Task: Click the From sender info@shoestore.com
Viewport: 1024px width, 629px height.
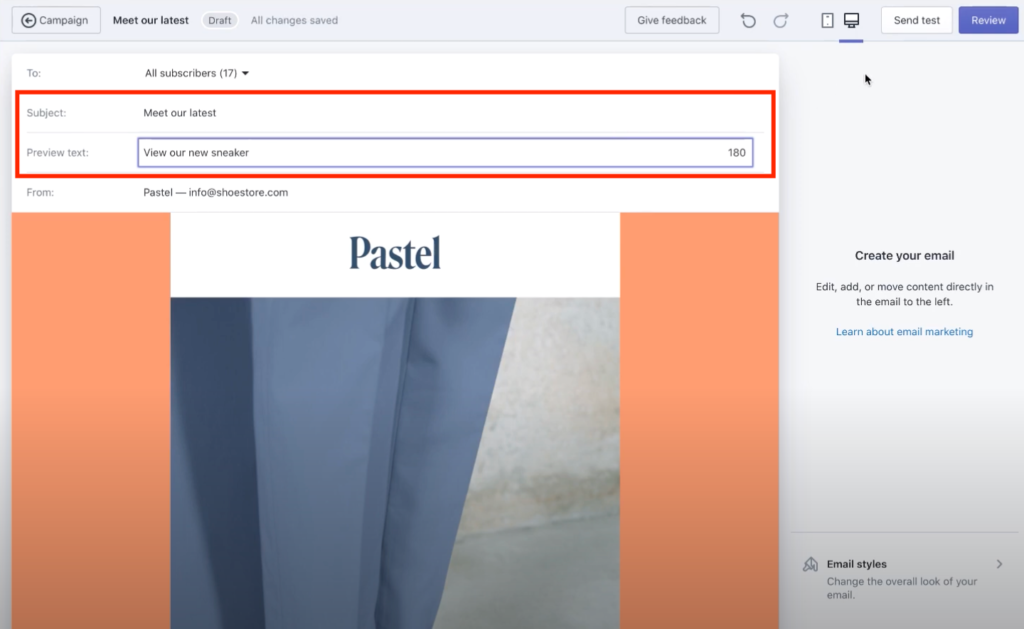Action: point(216,193)
